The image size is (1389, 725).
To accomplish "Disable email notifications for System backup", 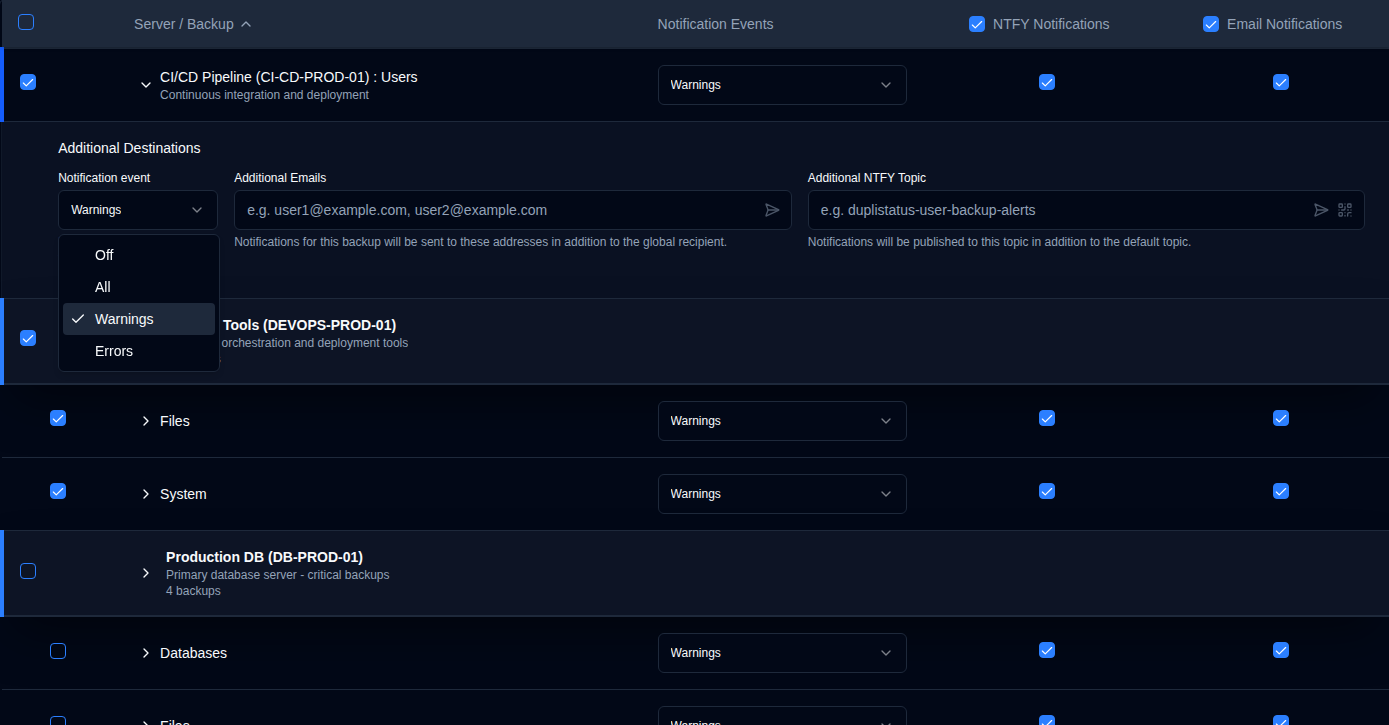I will tap(1281, 491).
